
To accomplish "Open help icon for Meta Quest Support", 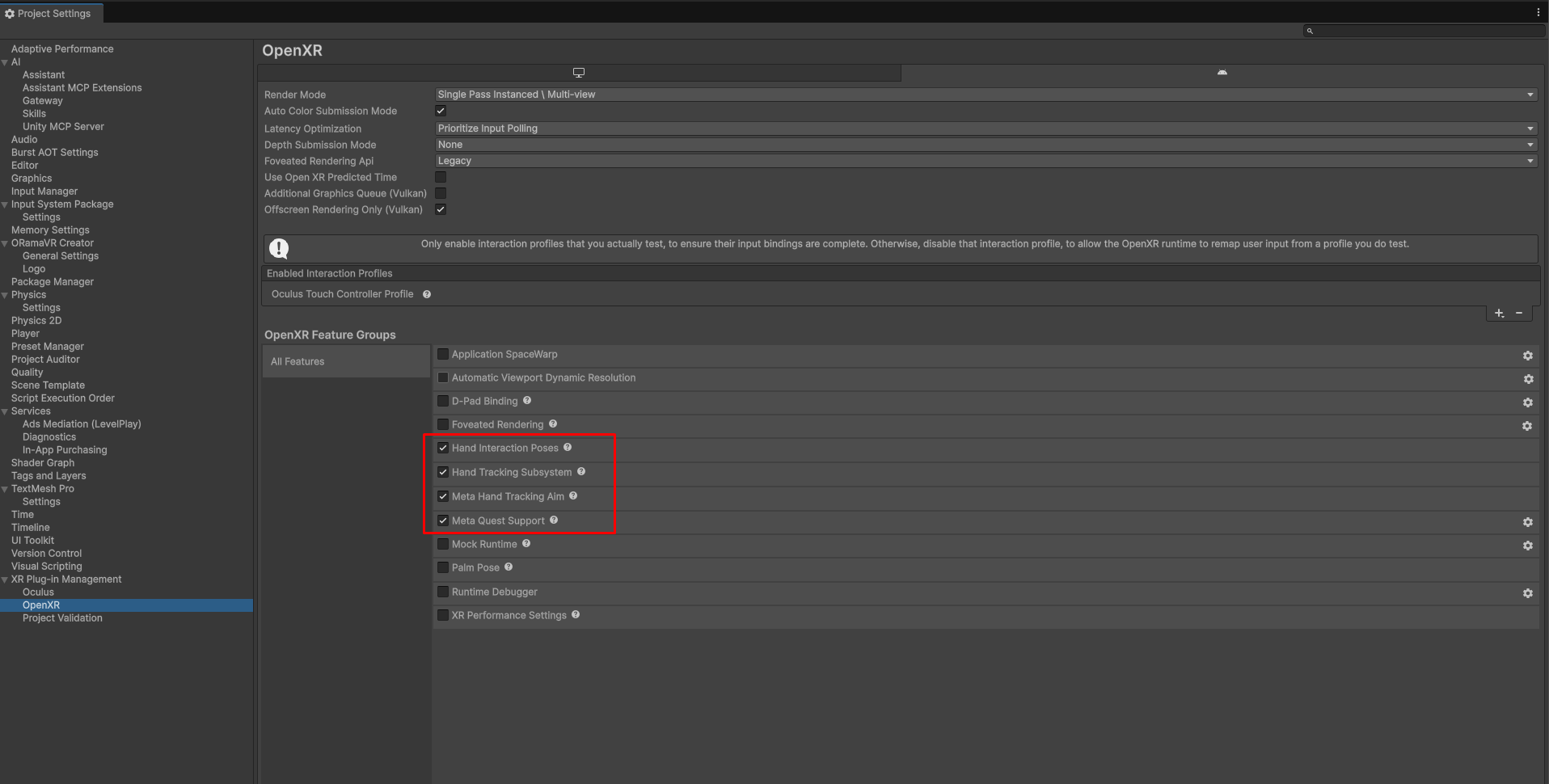I will (554, 520).
